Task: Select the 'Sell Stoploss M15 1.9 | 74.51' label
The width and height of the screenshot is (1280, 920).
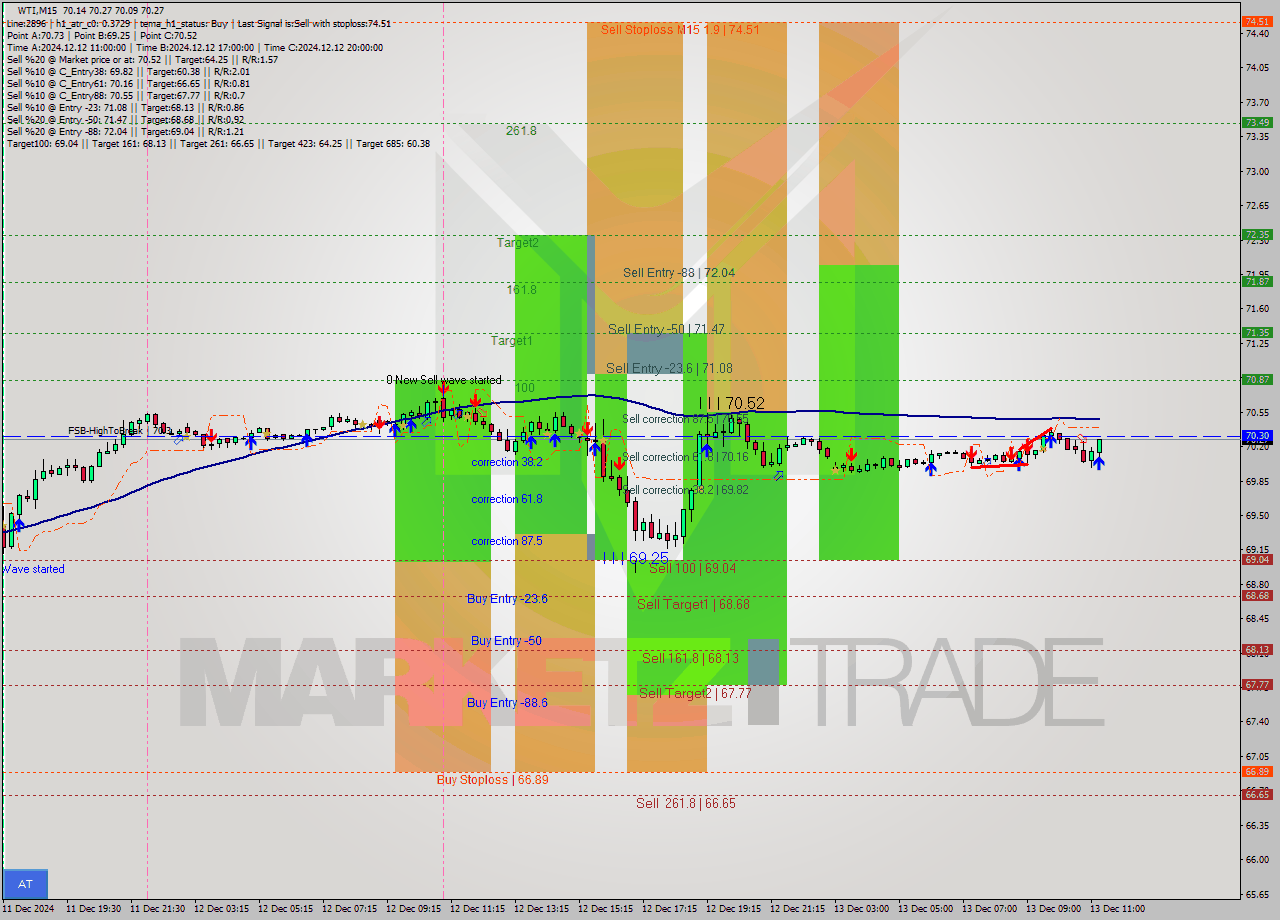Action: [680, 30]
